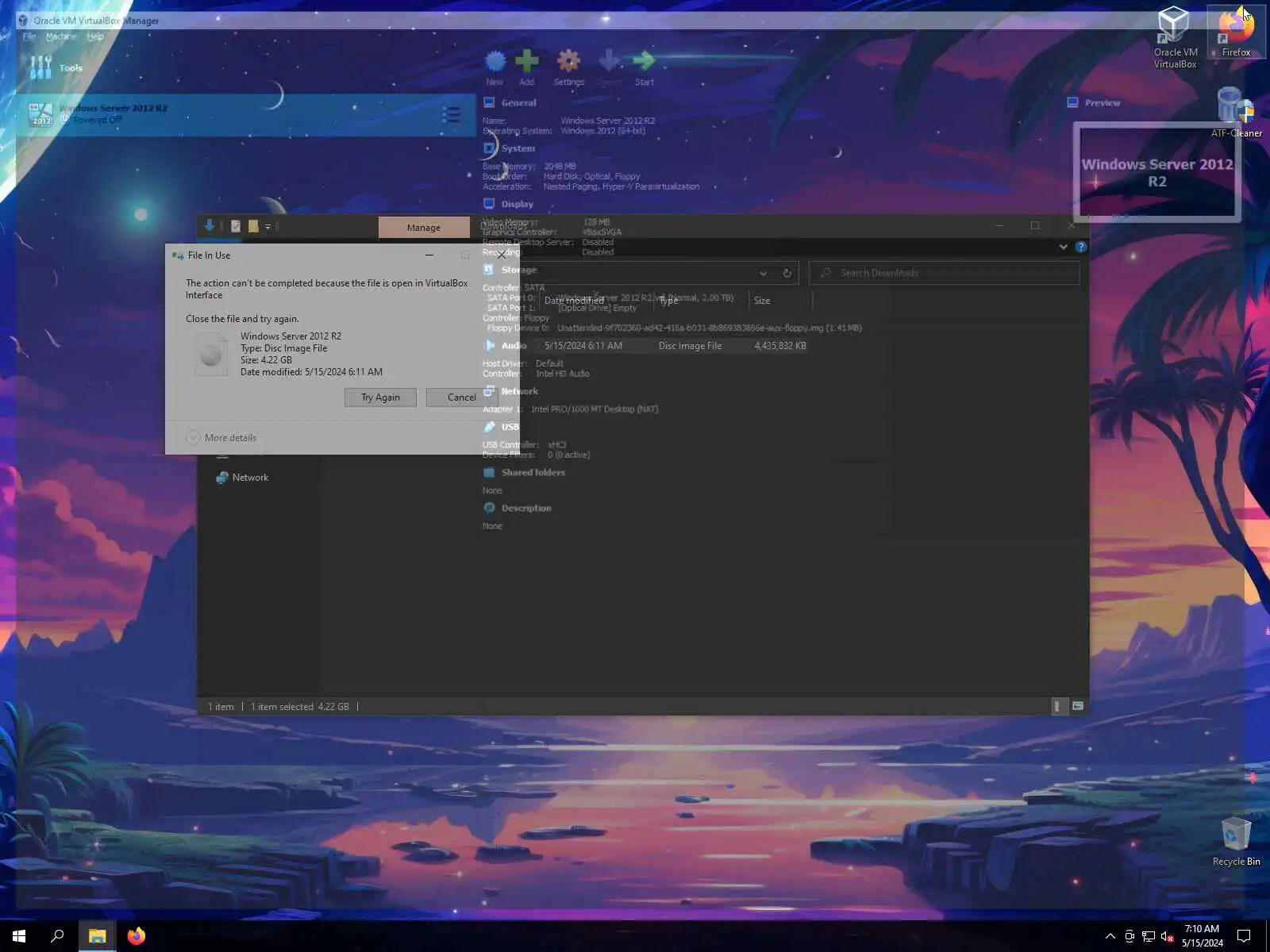
Task: Click Try Again in File In Use dialog
Action: [x=380, y=397]
